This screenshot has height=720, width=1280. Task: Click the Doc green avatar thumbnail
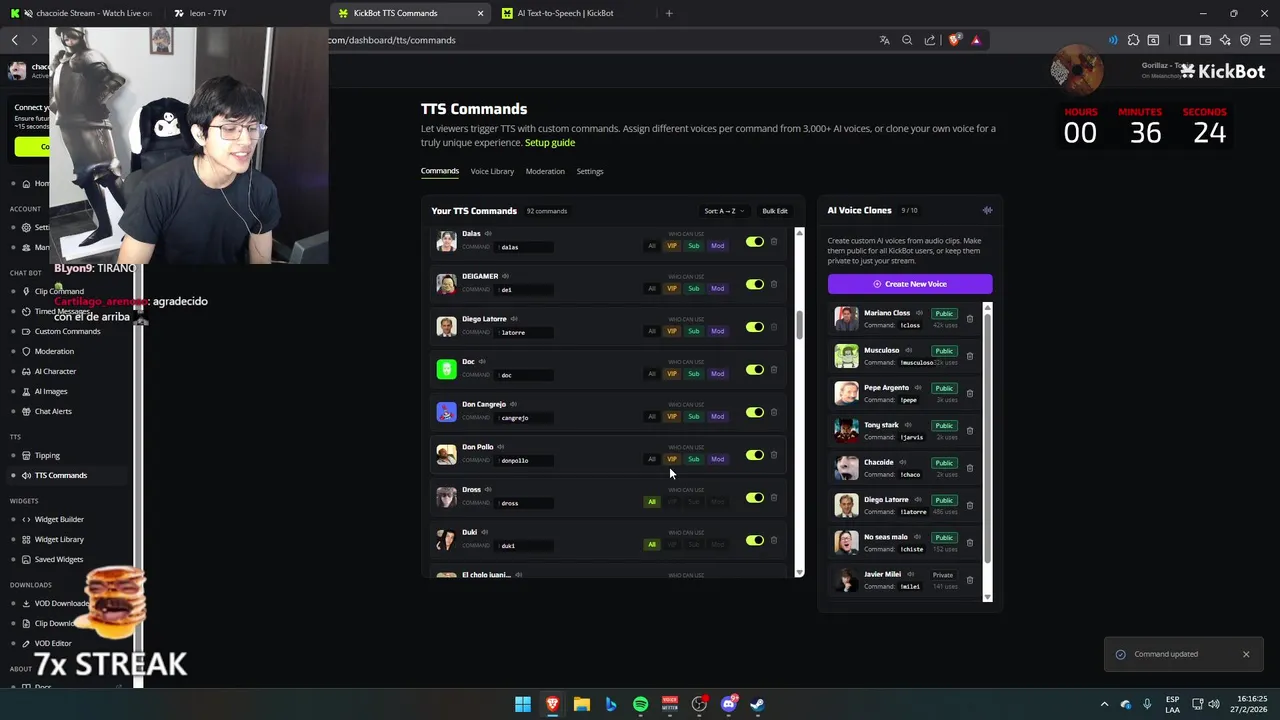446,369
